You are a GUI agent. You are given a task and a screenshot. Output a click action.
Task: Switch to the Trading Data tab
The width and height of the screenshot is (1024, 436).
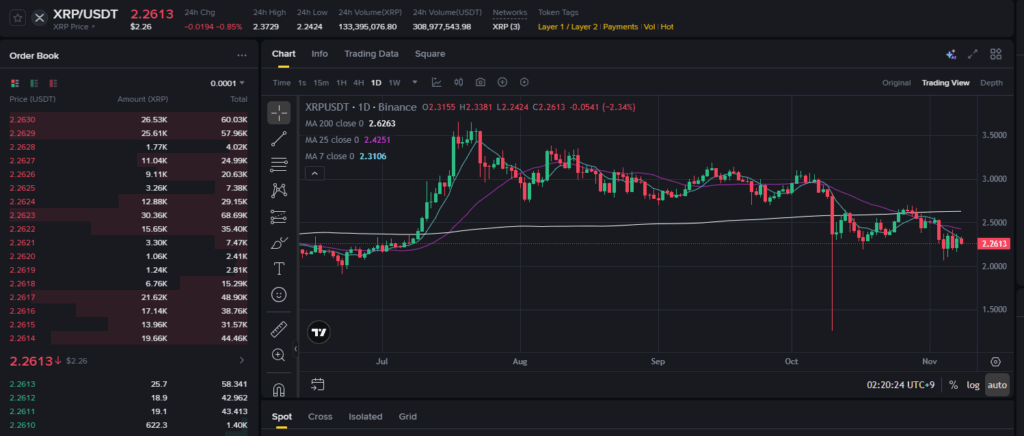tap(371, 54)
